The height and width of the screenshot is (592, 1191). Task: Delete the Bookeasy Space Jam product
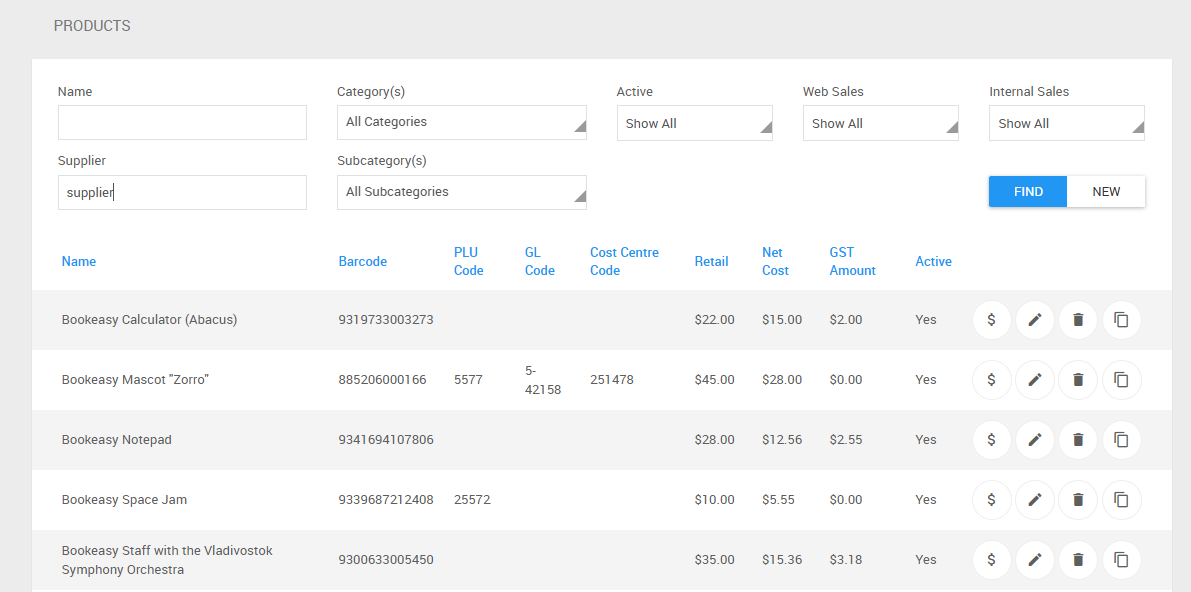coord(1078,500)
